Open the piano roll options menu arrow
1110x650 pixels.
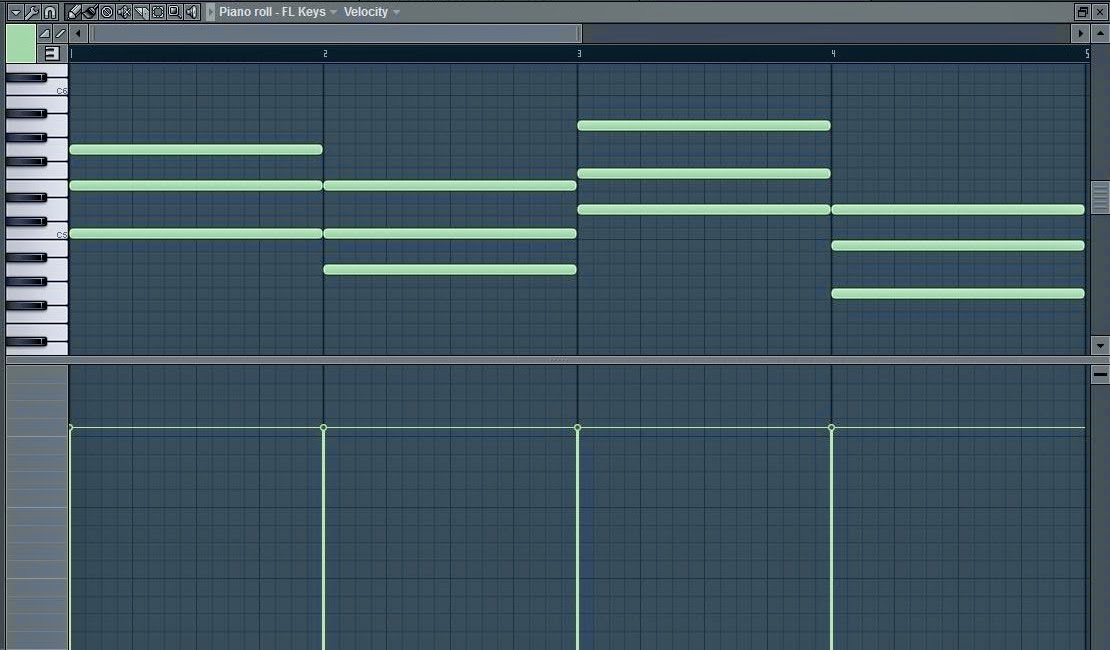coord(14,11)
